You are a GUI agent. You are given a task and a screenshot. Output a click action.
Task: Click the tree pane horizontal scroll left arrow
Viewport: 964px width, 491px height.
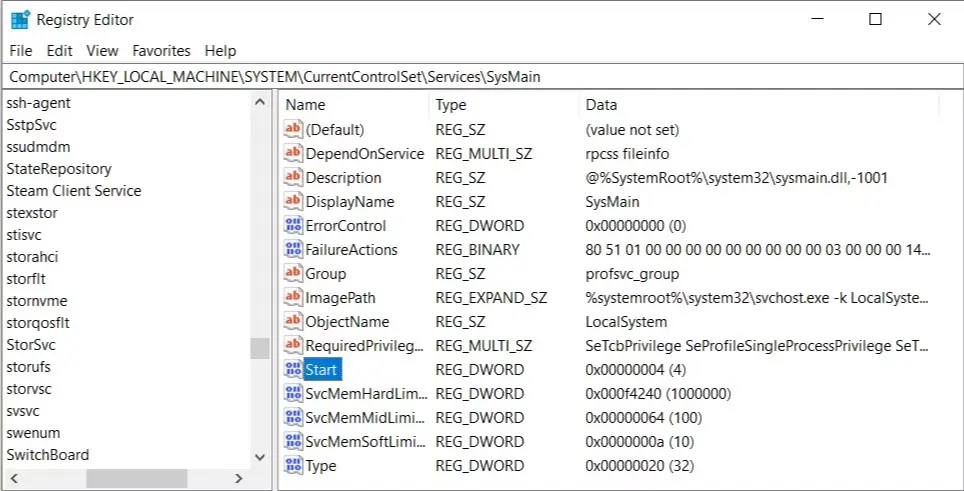pos(14,478)
